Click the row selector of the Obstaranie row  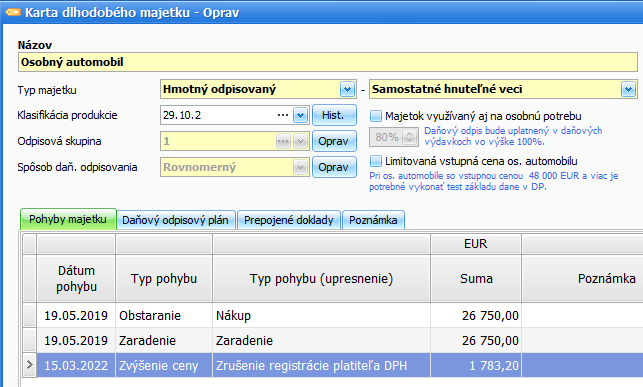click(30, 315)
